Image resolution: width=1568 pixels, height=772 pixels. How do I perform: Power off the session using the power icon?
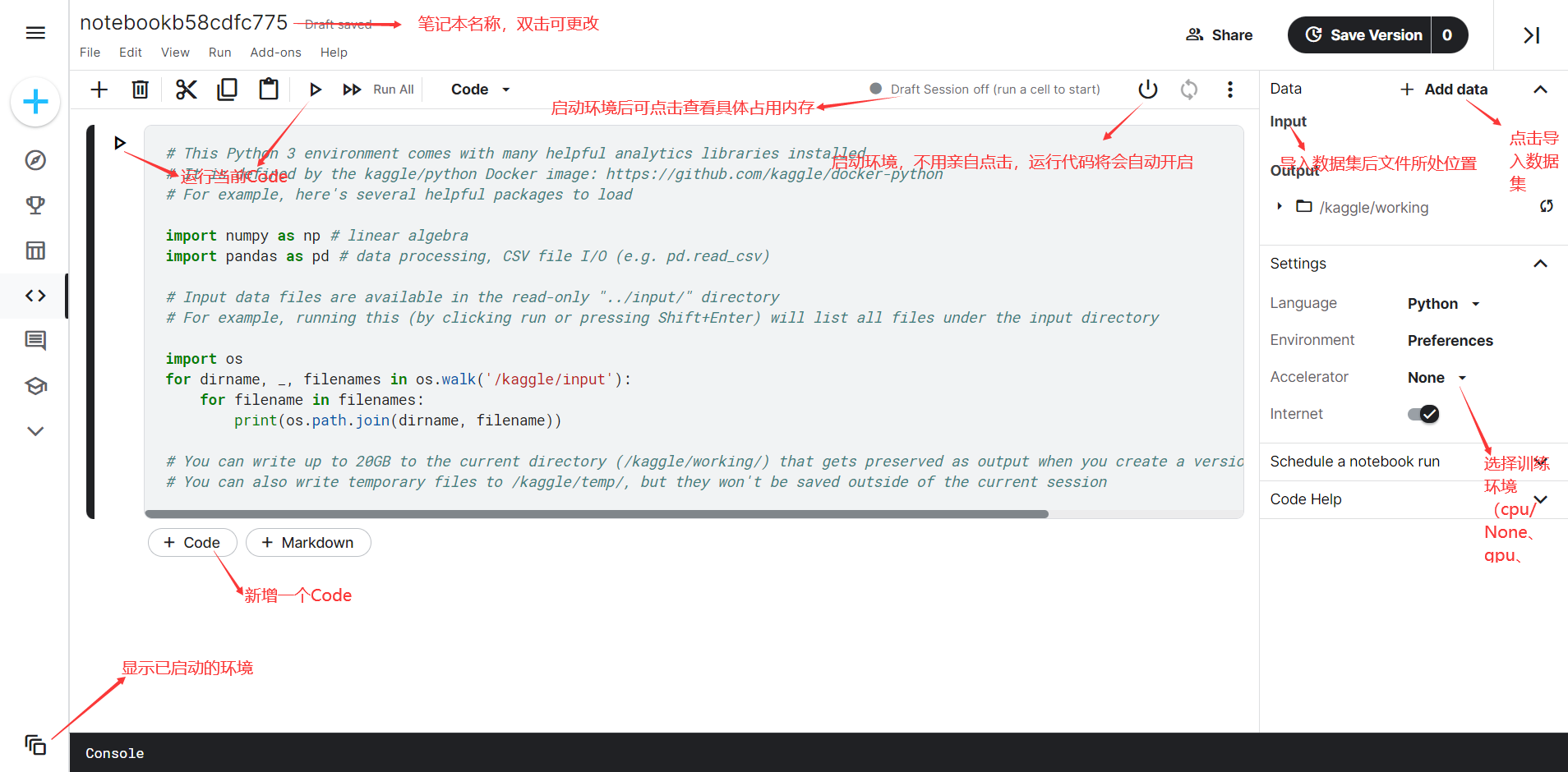tap(1147, 89)
